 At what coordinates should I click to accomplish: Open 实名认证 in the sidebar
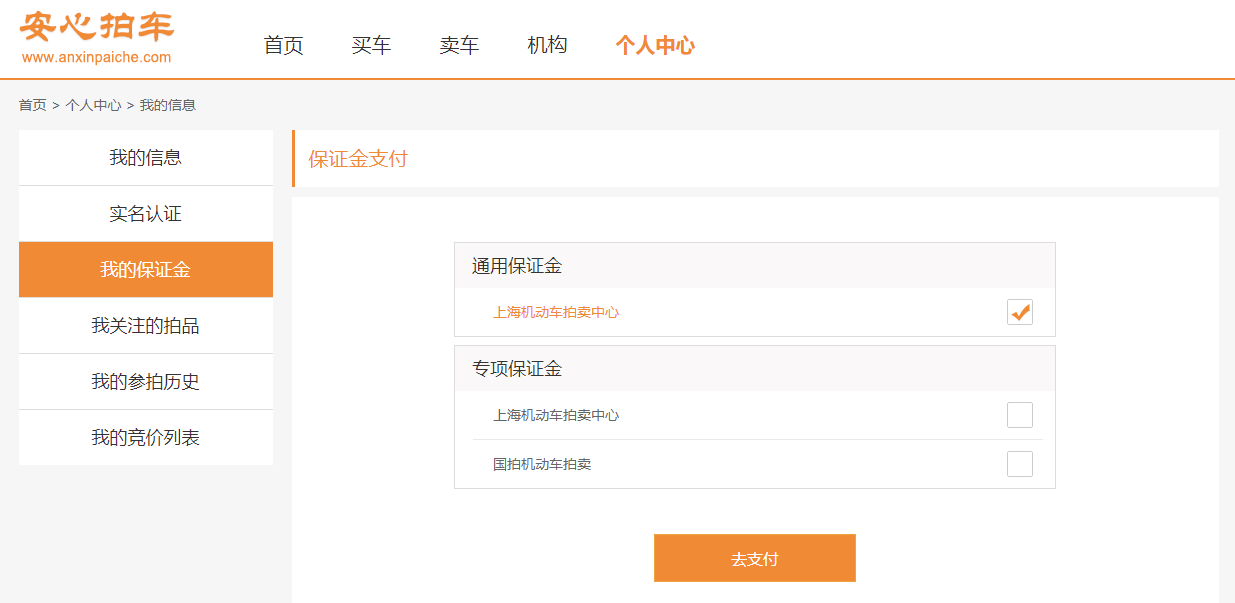(146, 214)
